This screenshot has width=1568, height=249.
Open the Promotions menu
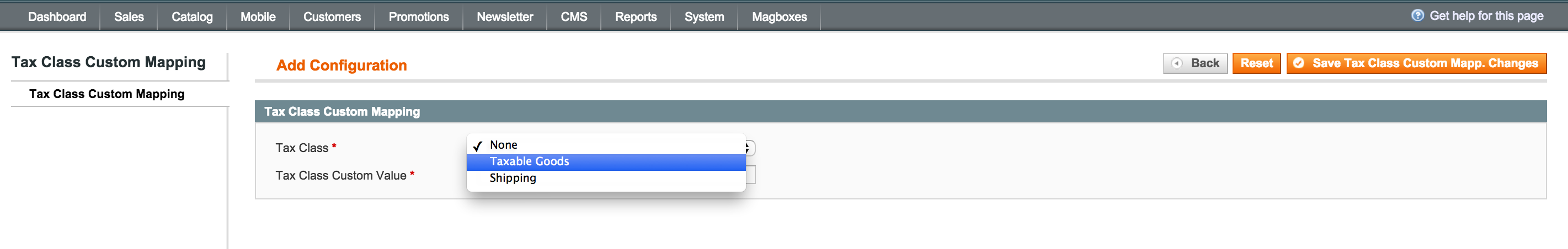[x=419, y=17]
